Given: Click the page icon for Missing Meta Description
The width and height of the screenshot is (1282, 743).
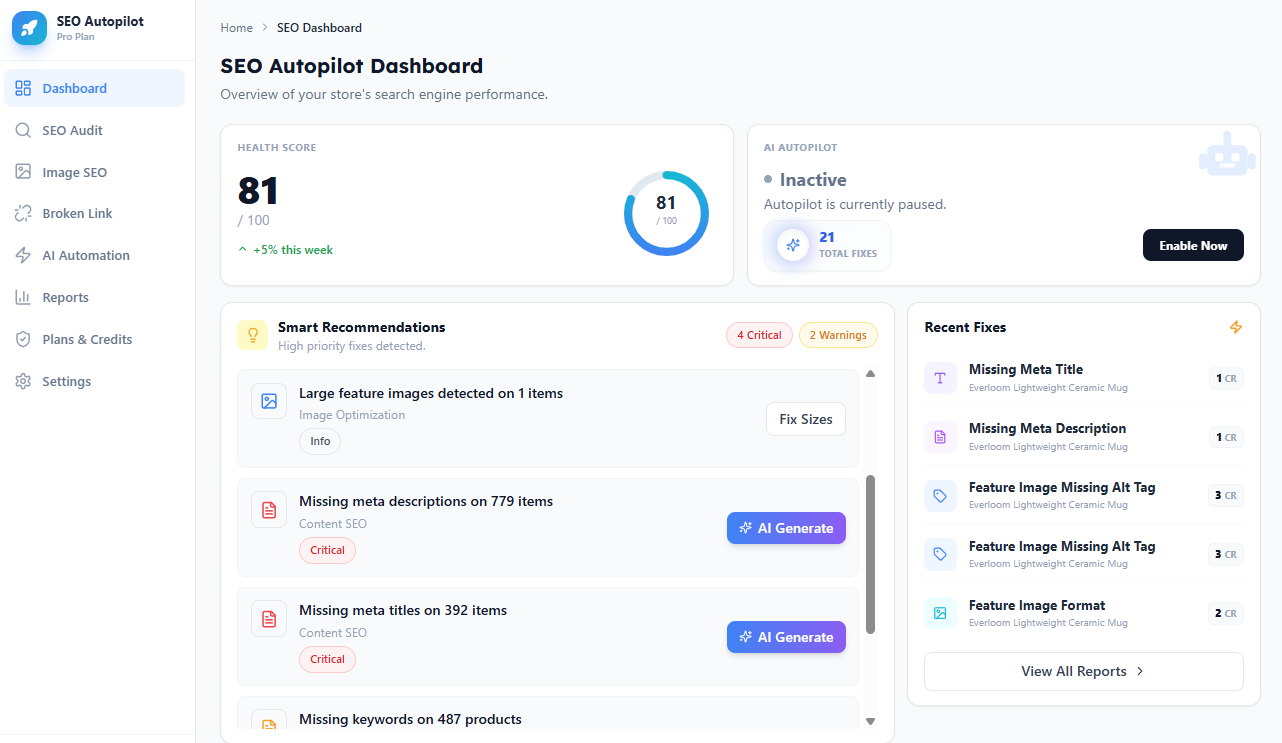Looking at the screenshot, I should (940, 437).
